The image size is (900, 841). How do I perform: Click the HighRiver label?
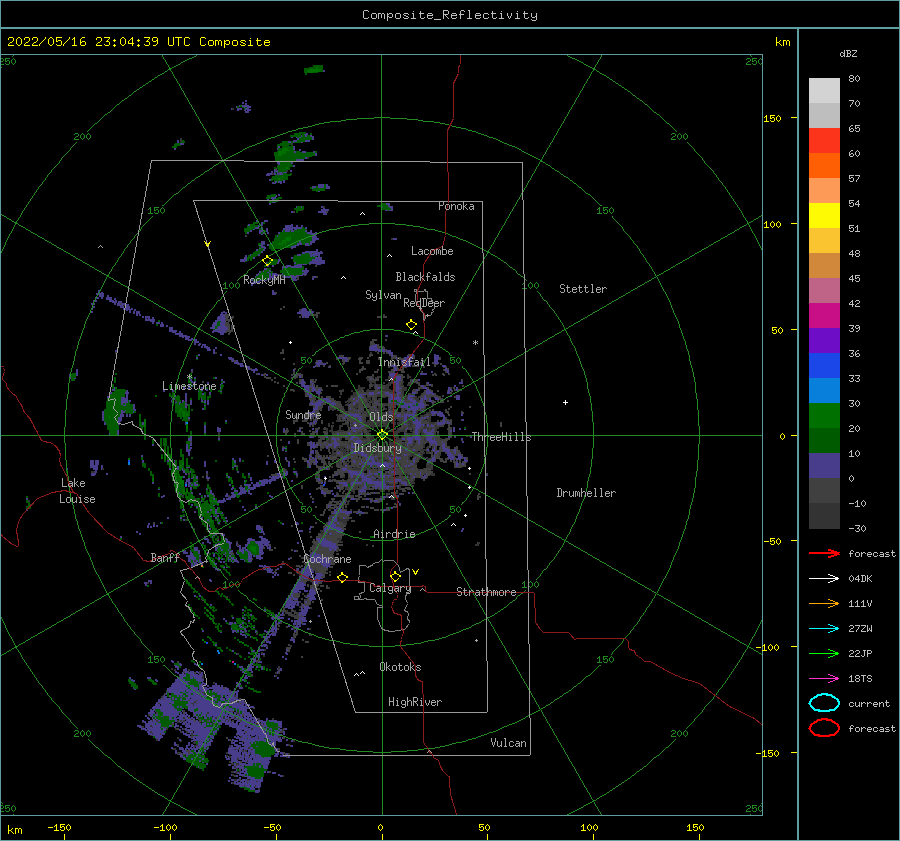click(415, 702)
